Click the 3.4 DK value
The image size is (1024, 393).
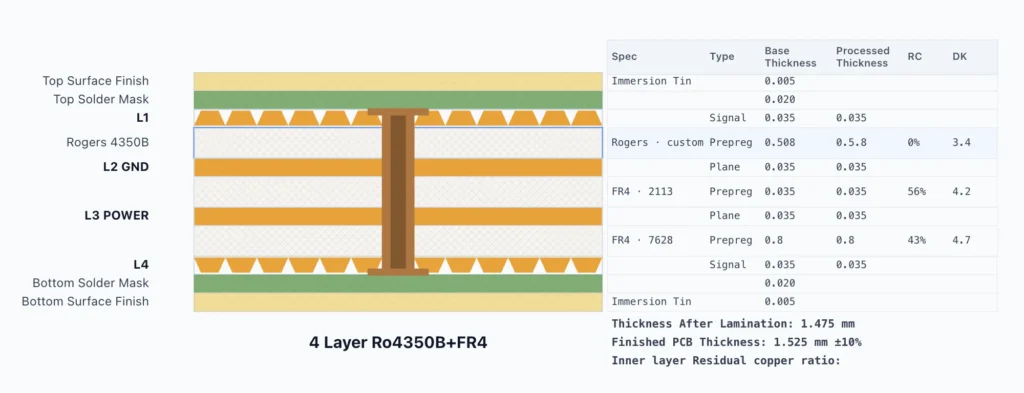(x=961, y=142)
